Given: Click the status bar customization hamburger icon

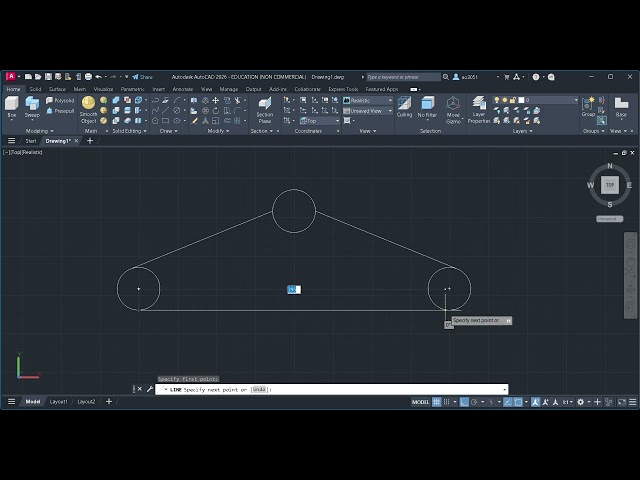Looking at the screenshot, I should 633,402.
